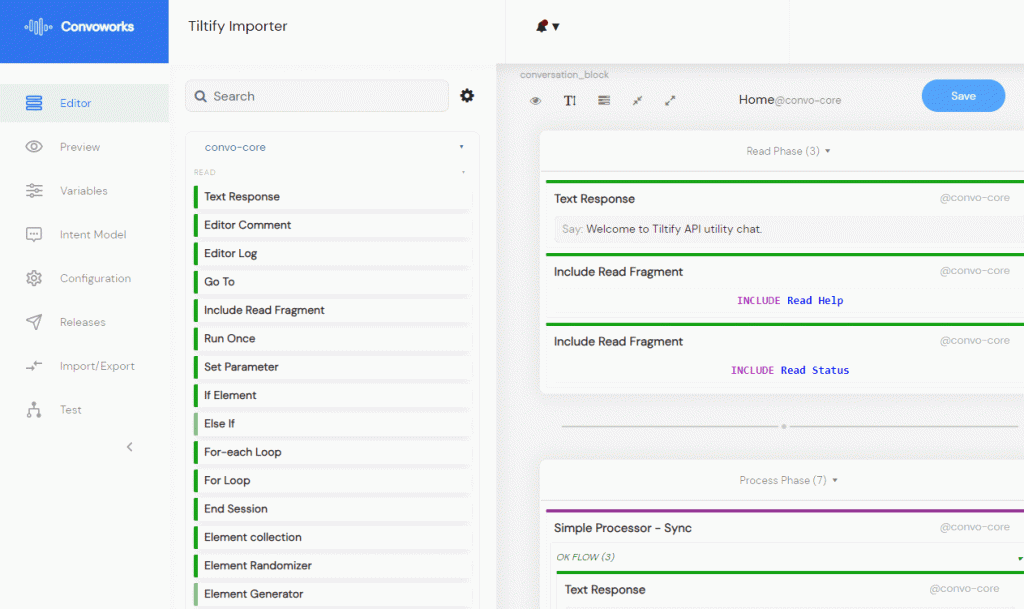1024x609 pixels.
Task: Select Run Once component
Action: [x=333, y=339]
